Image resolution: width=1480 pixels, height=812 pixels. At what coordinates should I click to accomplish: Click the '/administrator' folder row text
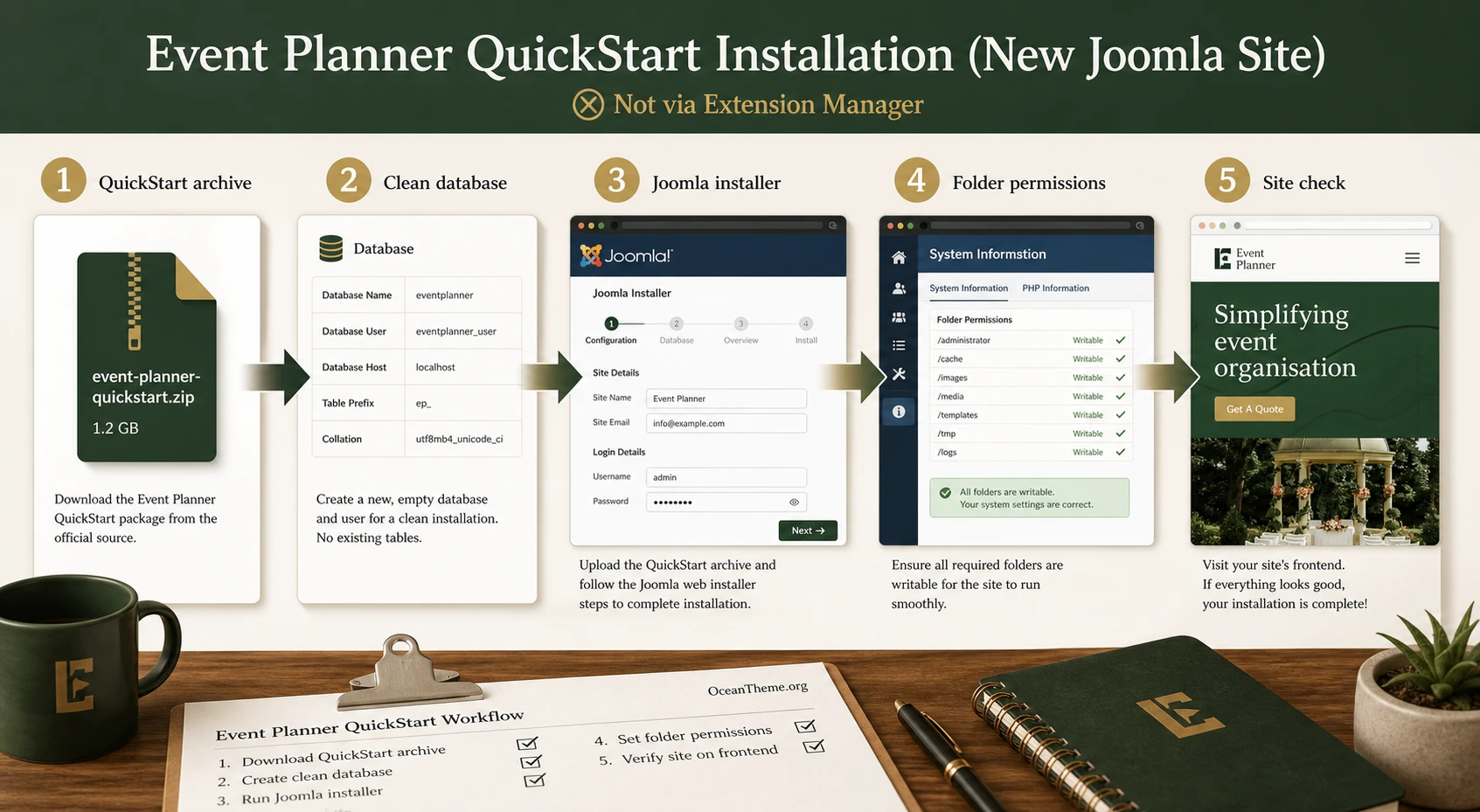coord(963,340)
